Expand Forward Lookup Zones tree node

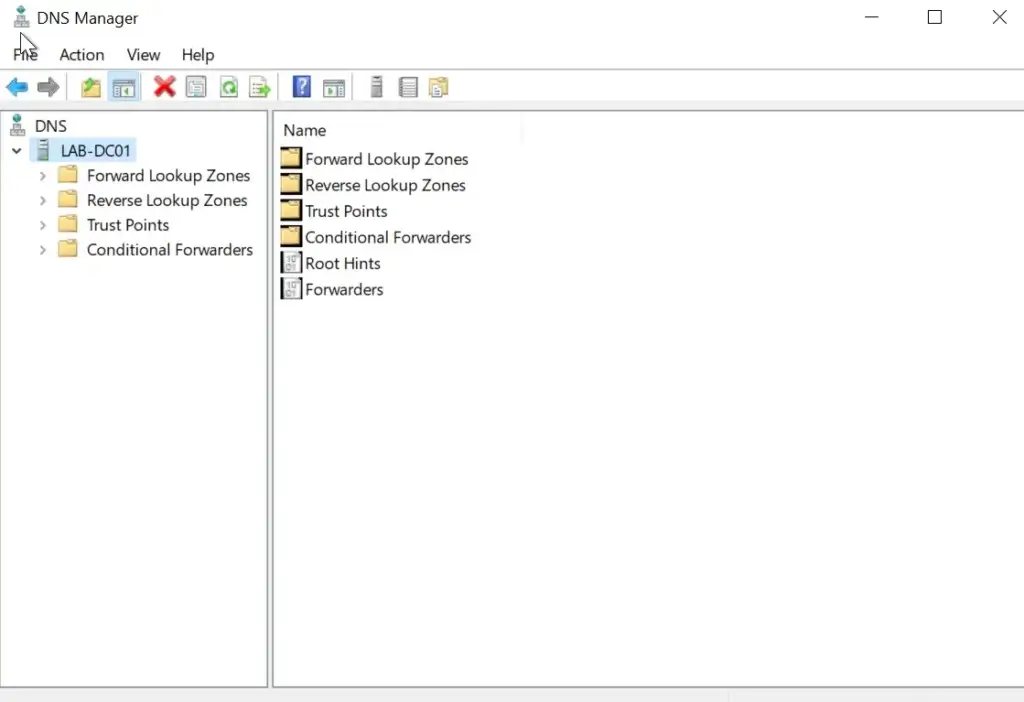[x=42, y=176]
